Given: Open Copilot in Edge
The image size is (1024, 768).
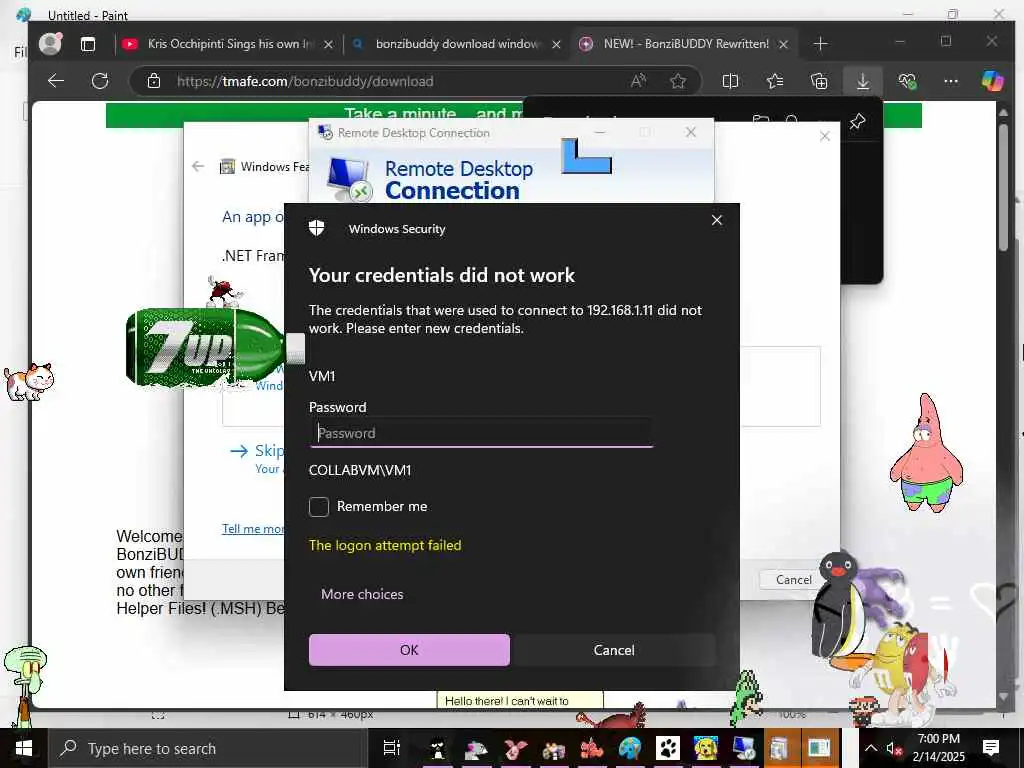Looking at the screenshot, I should click(x=992, y=81).
